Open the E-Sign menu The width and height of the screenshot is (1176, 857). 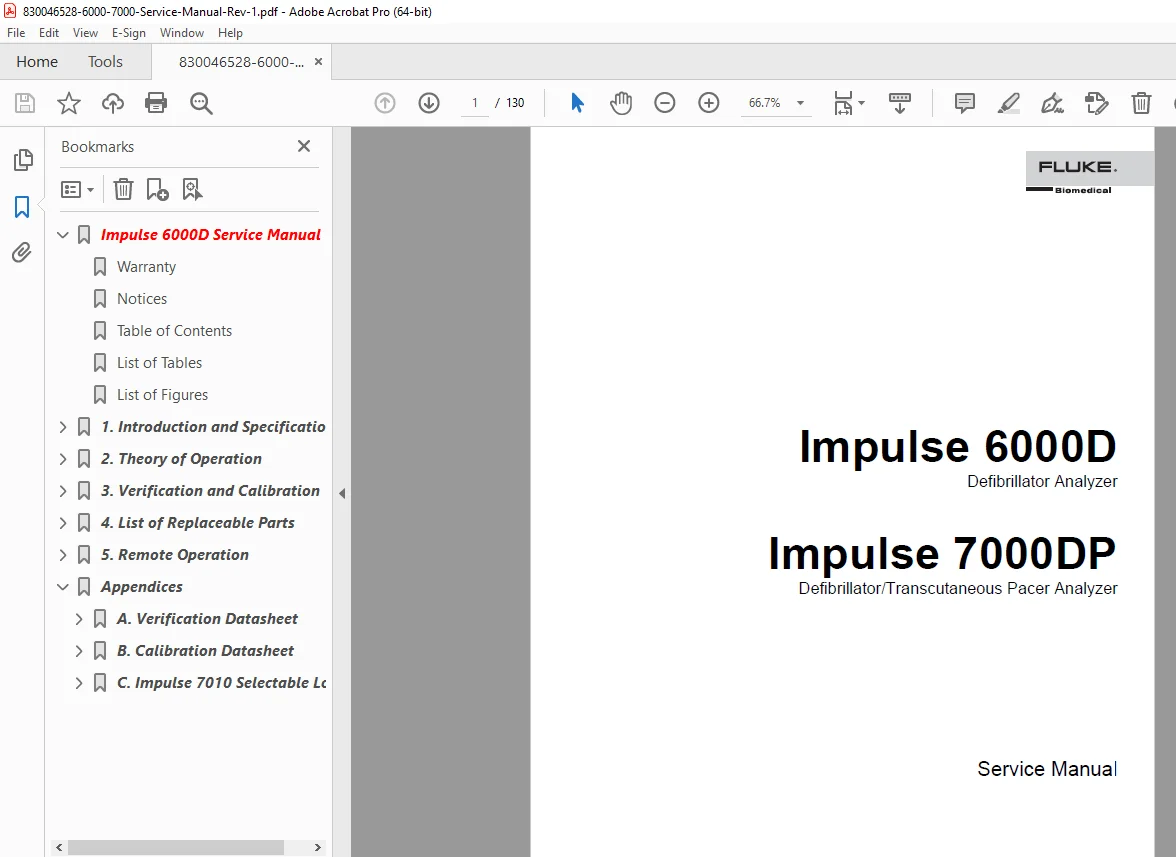pos(128,33)
